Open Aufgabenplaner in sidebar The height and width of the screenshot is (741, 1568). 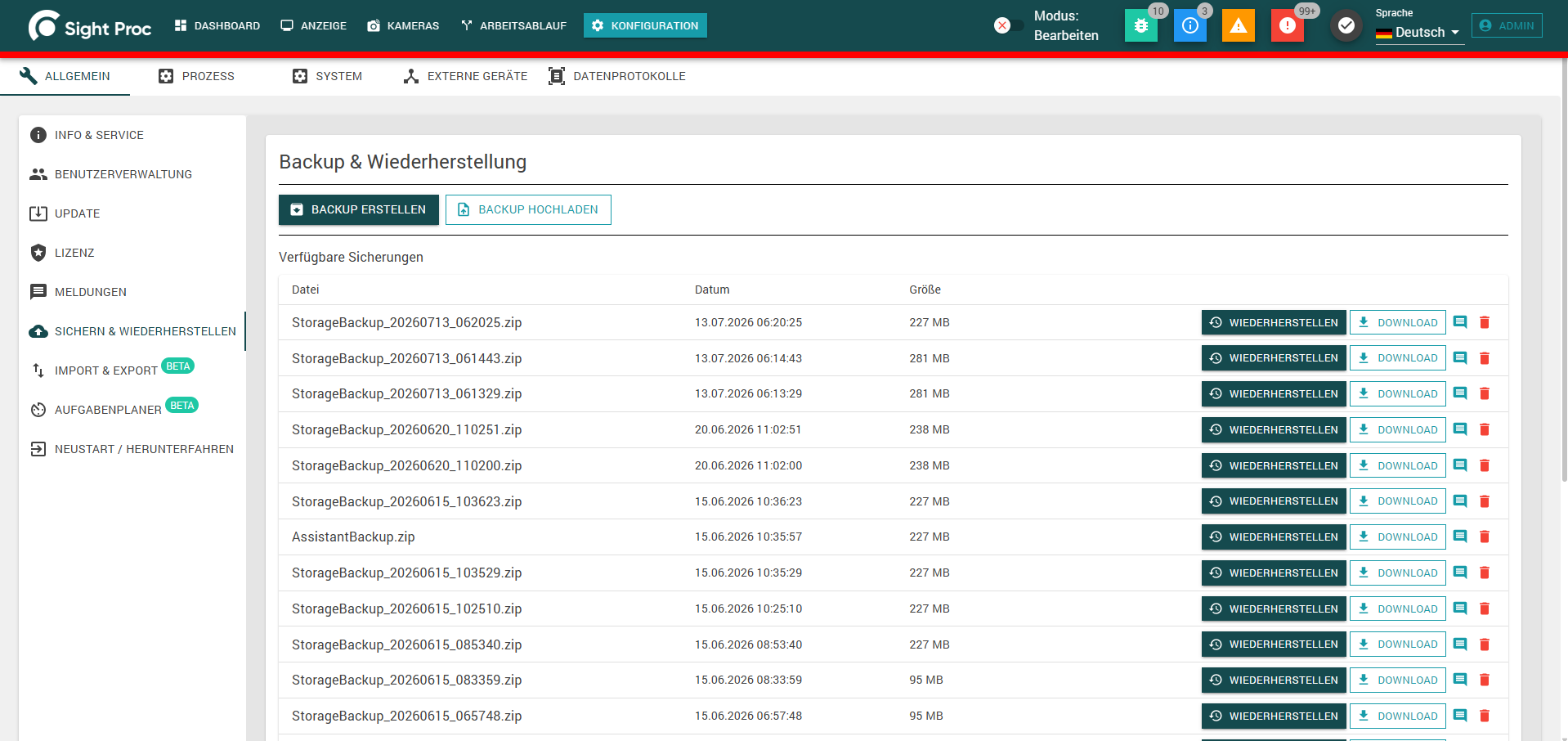click(x=132, y=409)
